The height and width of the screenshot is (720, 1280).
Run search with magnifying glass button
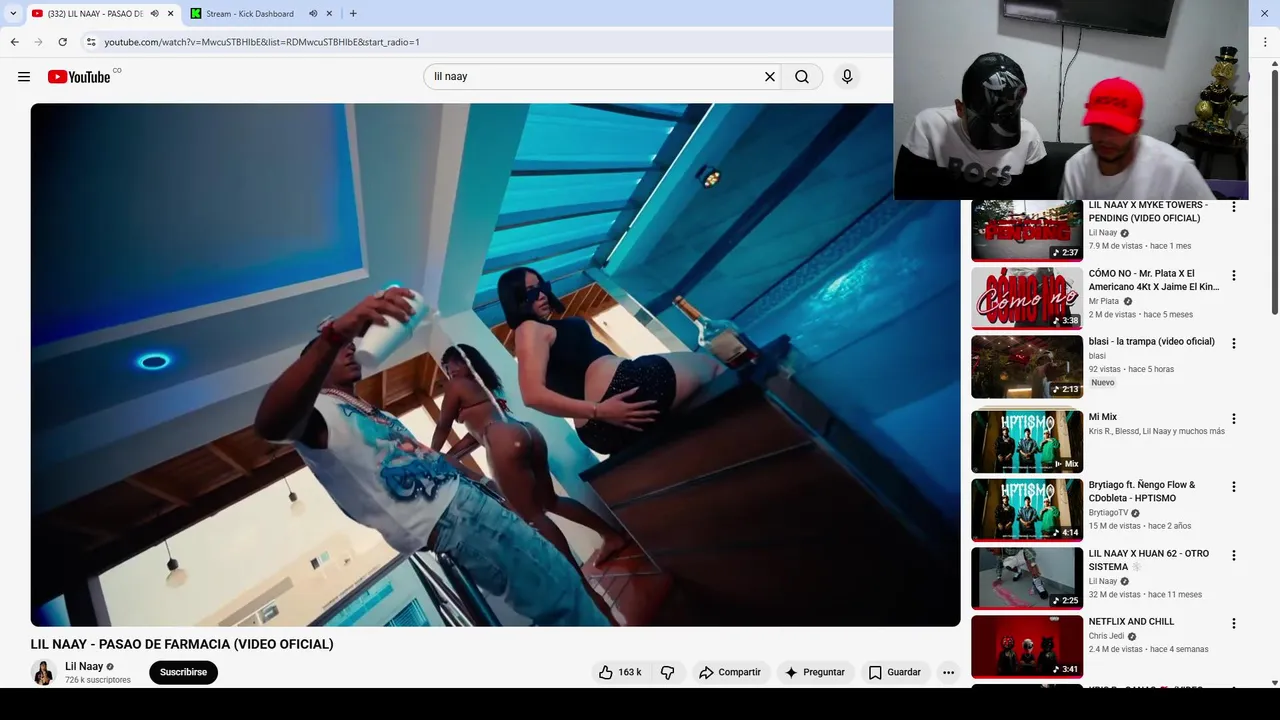(x=802, y=77)
